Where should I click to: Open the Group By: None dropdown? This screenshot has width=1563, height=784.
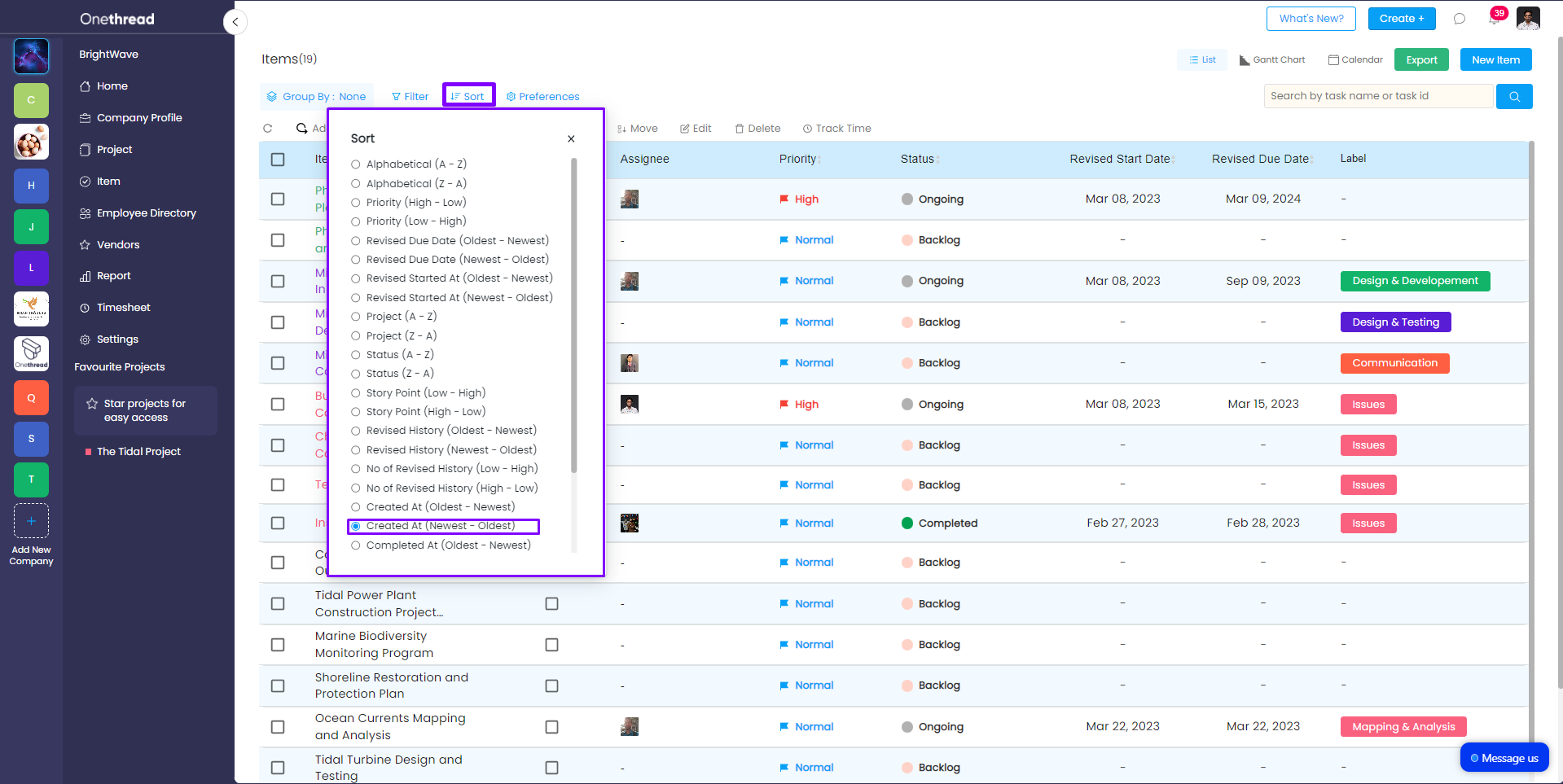tap(317, 97)
